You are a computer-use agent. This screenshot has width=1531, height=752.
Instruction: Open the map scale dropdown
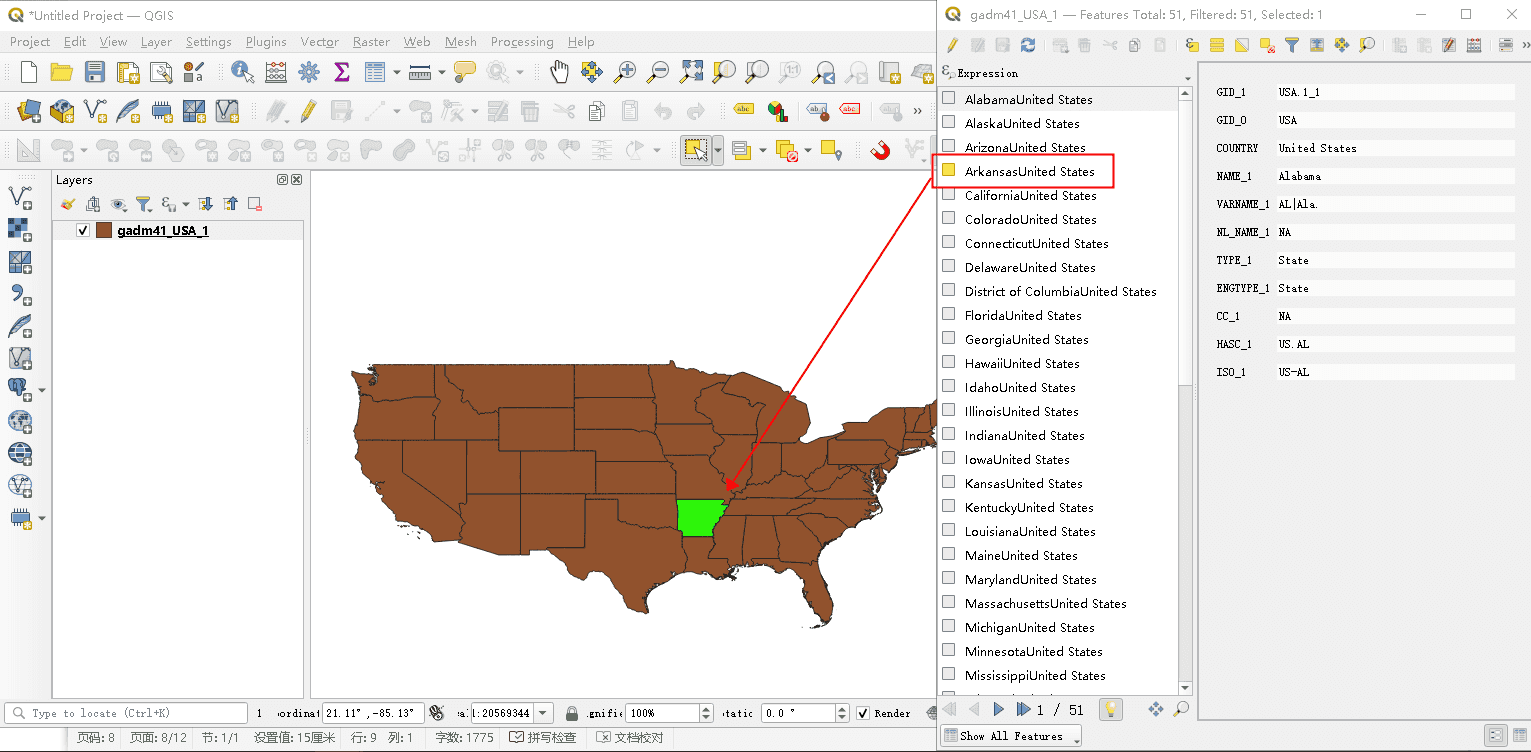[543, 713]
